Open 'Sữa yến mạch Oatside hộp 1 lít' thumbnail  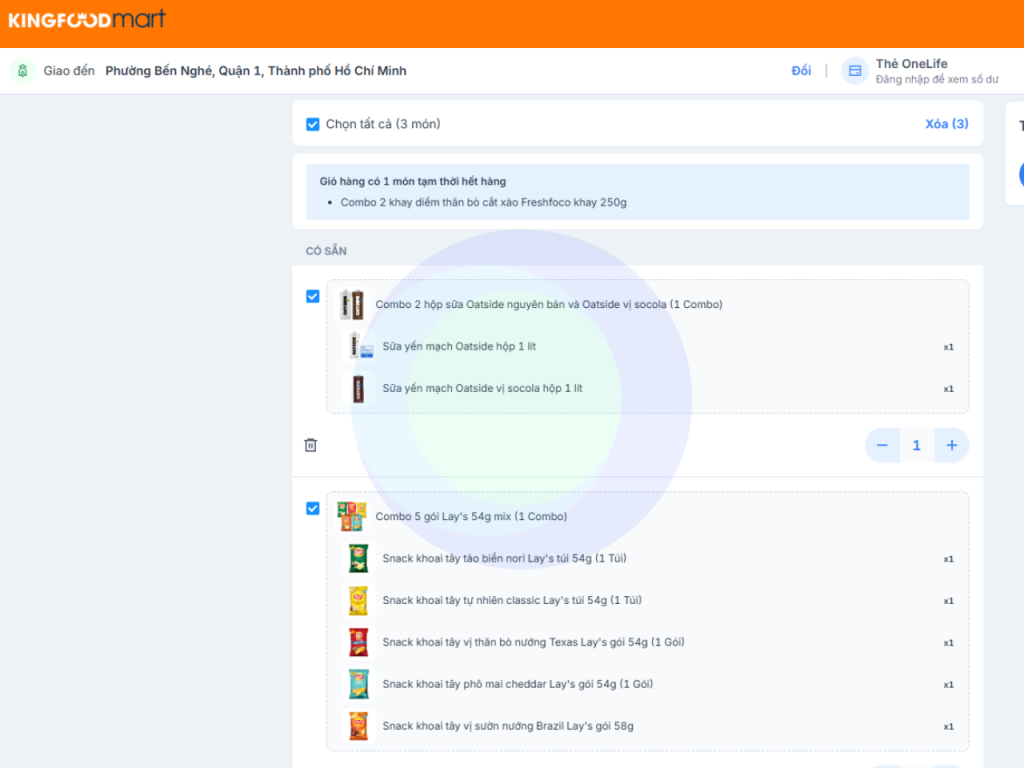[x=359, y=346]
